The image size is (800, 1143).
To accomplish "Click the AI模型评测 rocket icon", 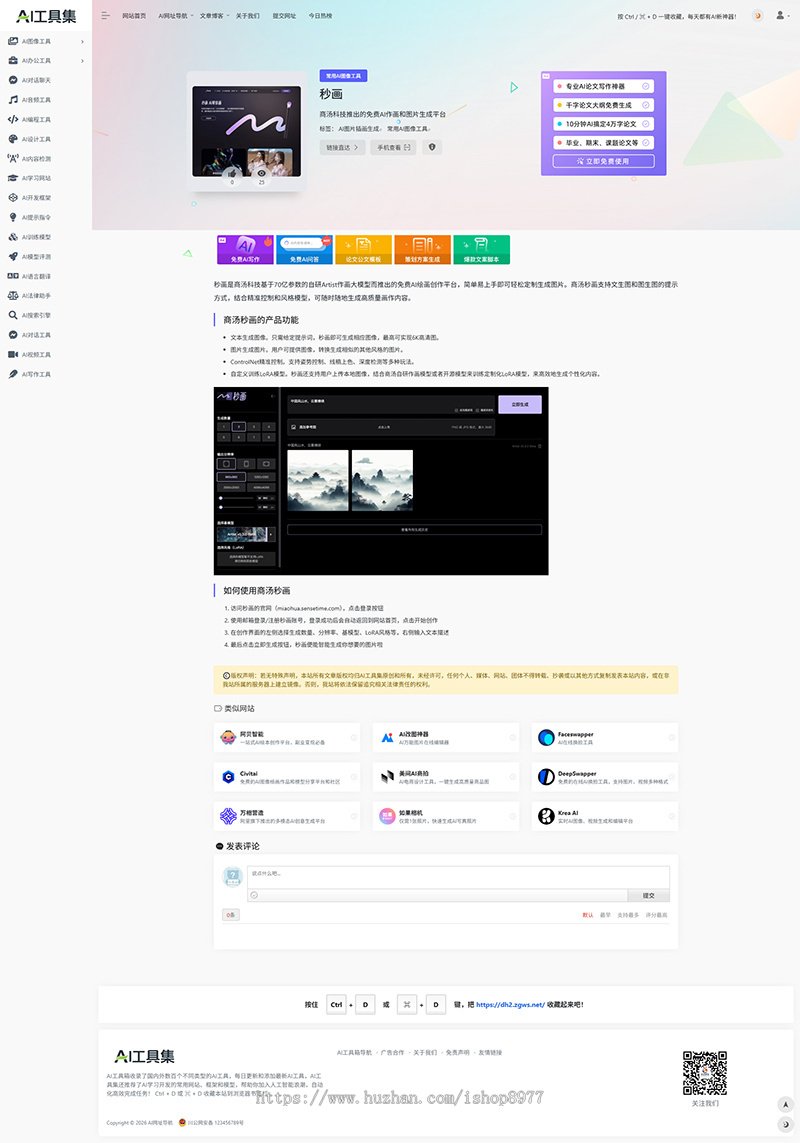I will pyautogui.click(x=12, y=257).
